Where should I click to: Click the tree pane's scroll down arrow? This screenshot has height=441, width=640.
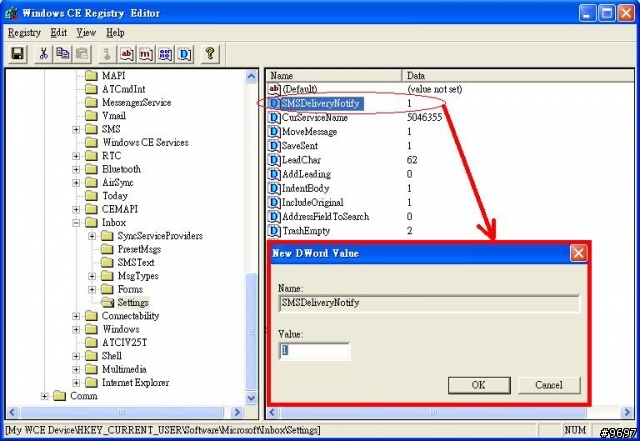pos(251,398)
